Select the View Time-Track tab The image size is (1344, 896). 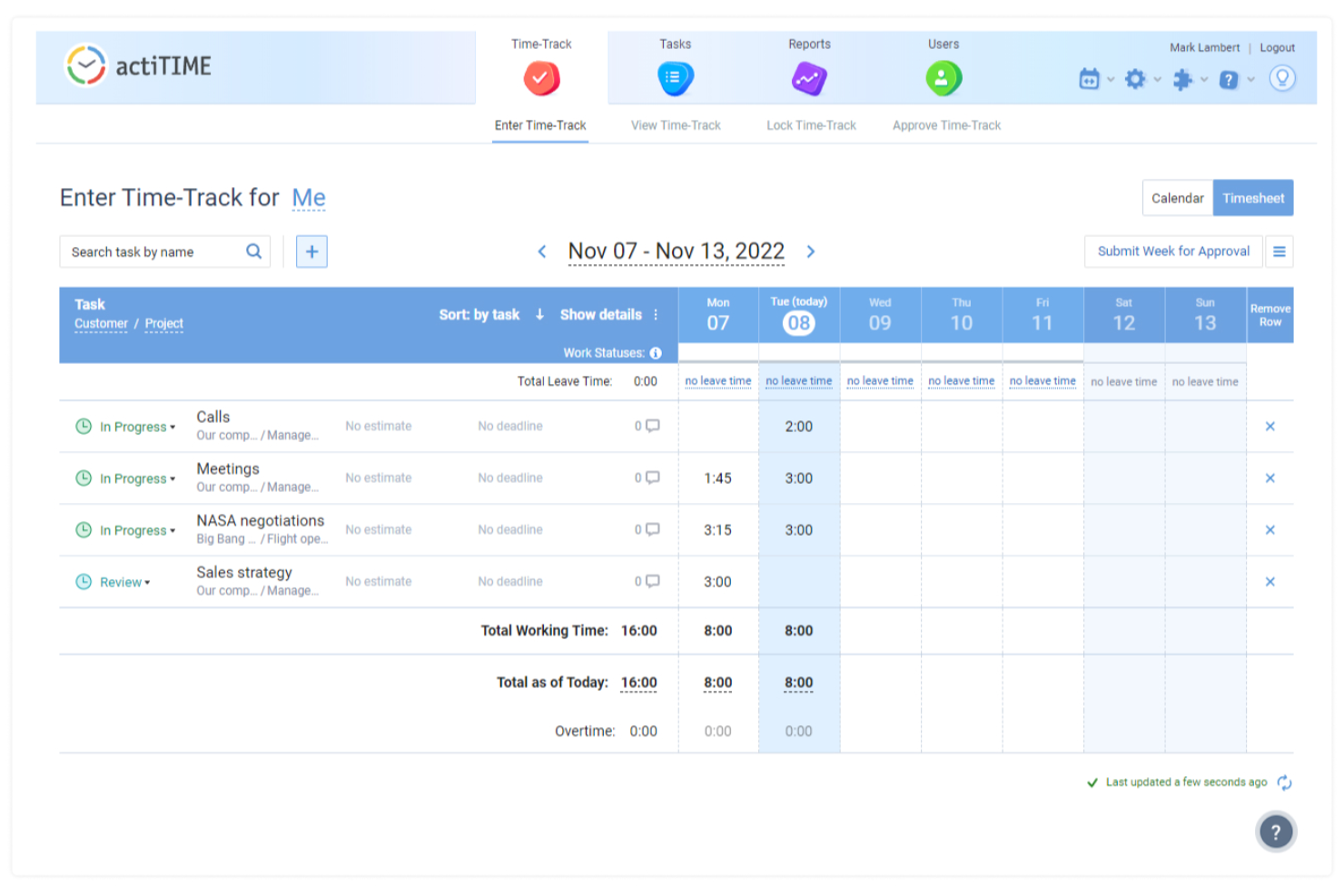point(676,125)
